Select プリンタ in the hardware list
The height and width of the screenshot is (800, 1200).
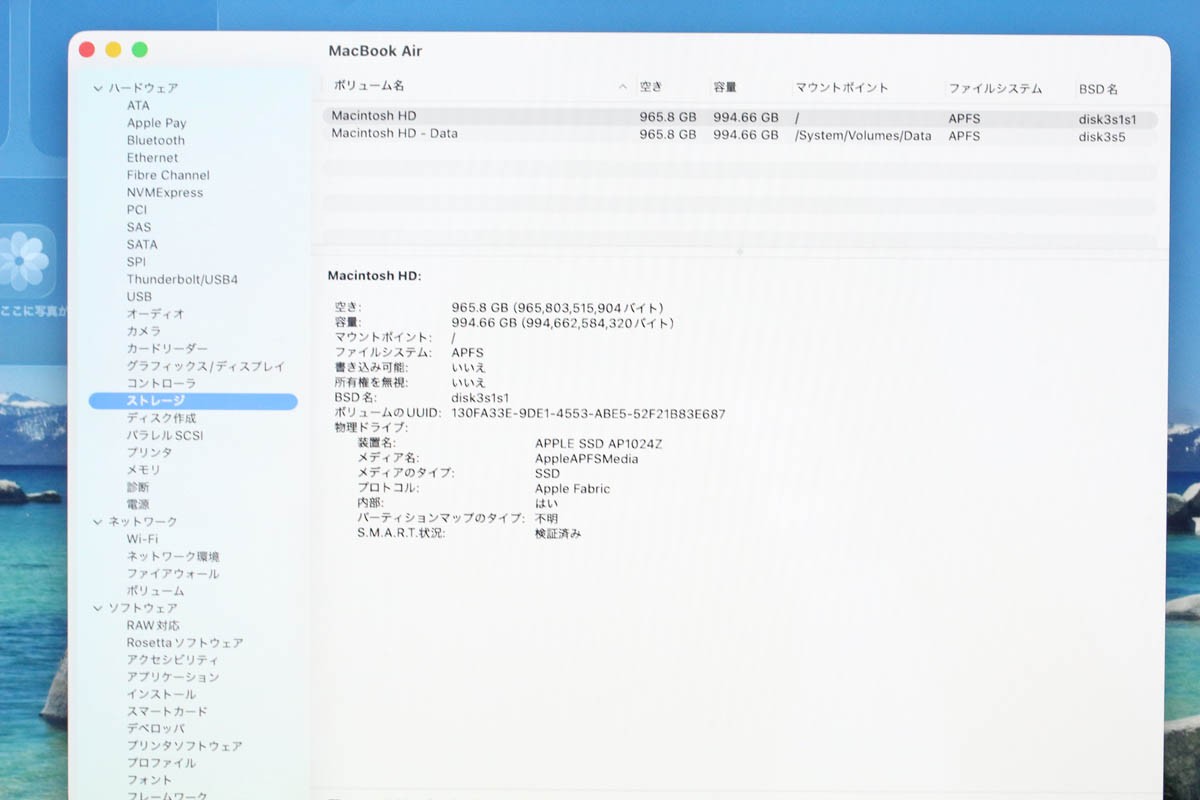[x=149, y=453]
